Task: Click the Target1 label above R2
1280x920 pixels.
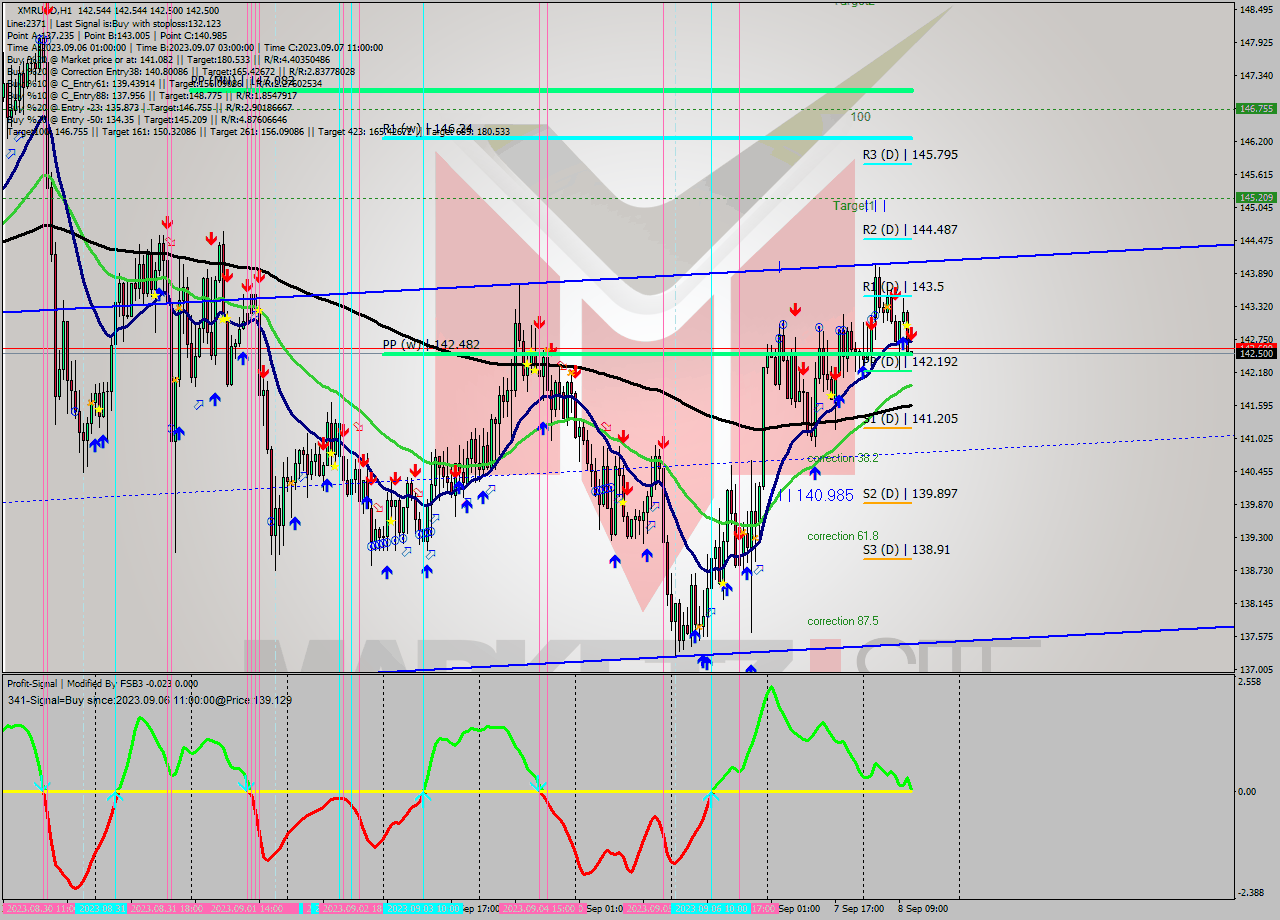Action: 855,205
